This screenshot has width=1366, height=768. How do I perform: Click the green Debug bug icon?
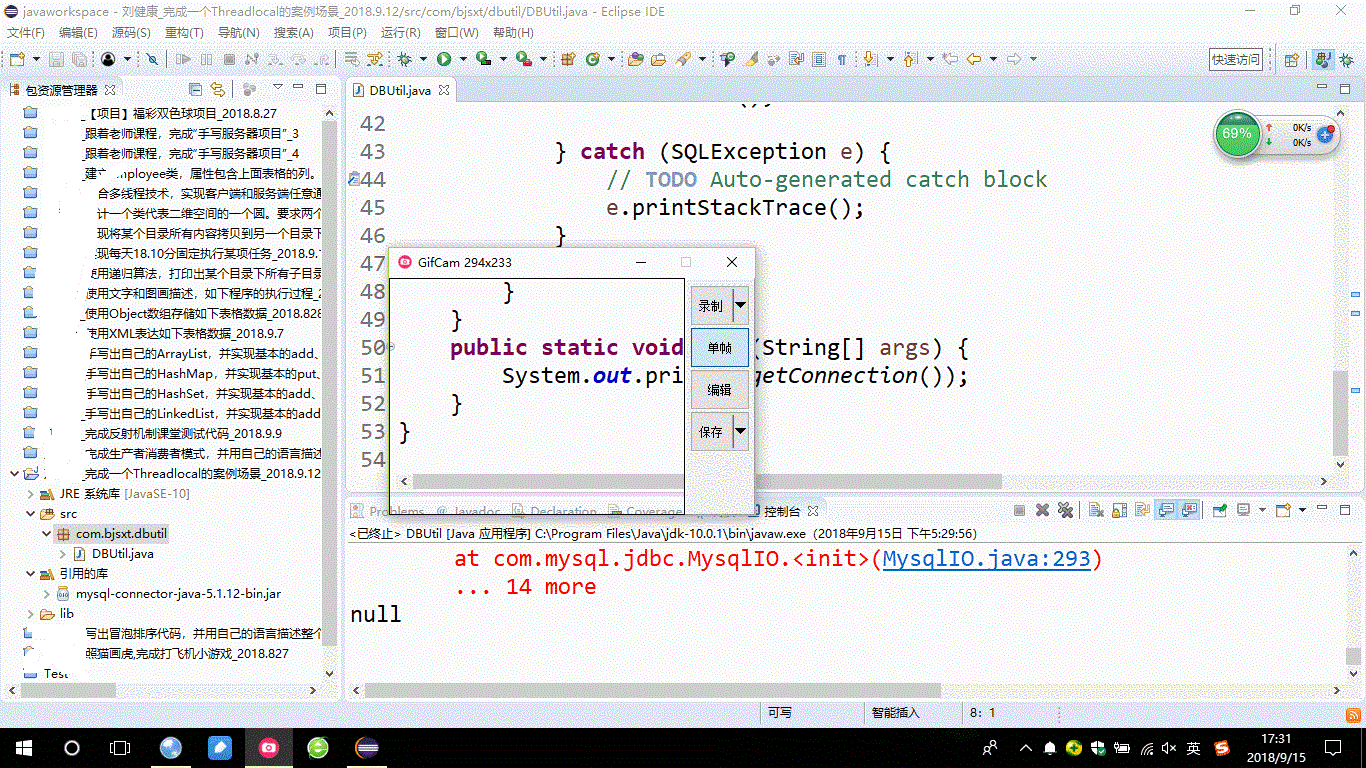pyautogui.click(x=404, y=59)
